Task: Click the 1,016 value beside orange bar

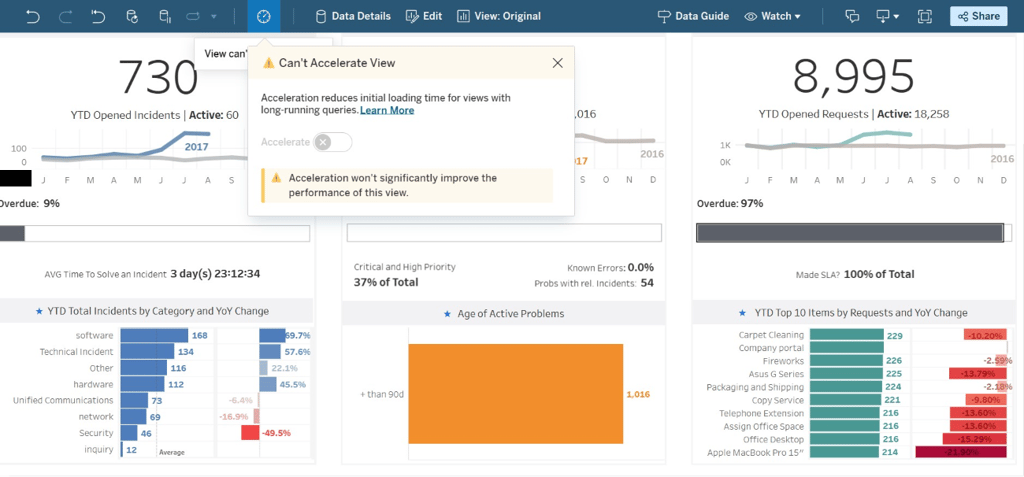Action: coord(638,394)
